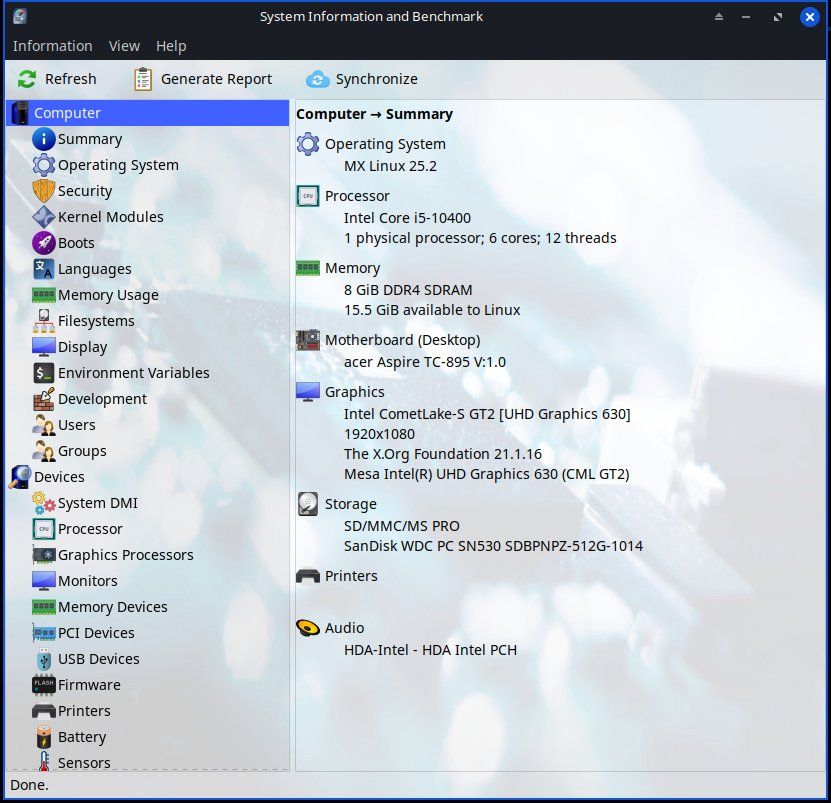Click the application icon in title bar
Screen dimensions: 831x803
pyautogui.click(x=20, y=16)
